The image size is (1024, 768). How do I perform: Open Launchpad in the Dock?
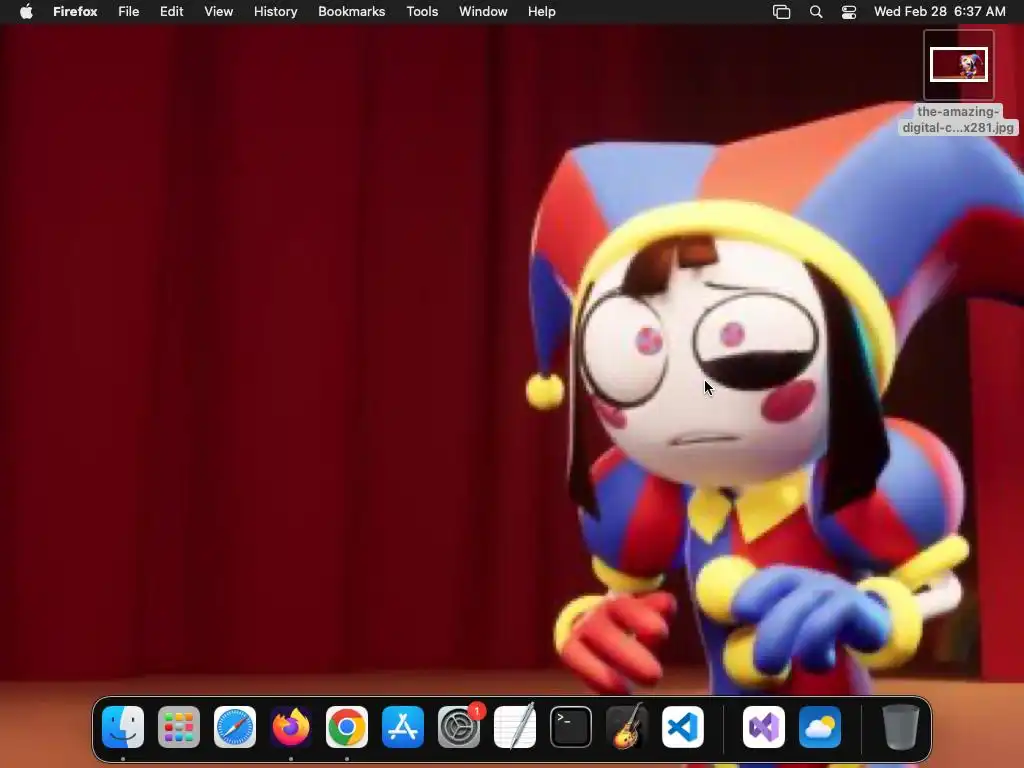179,727
